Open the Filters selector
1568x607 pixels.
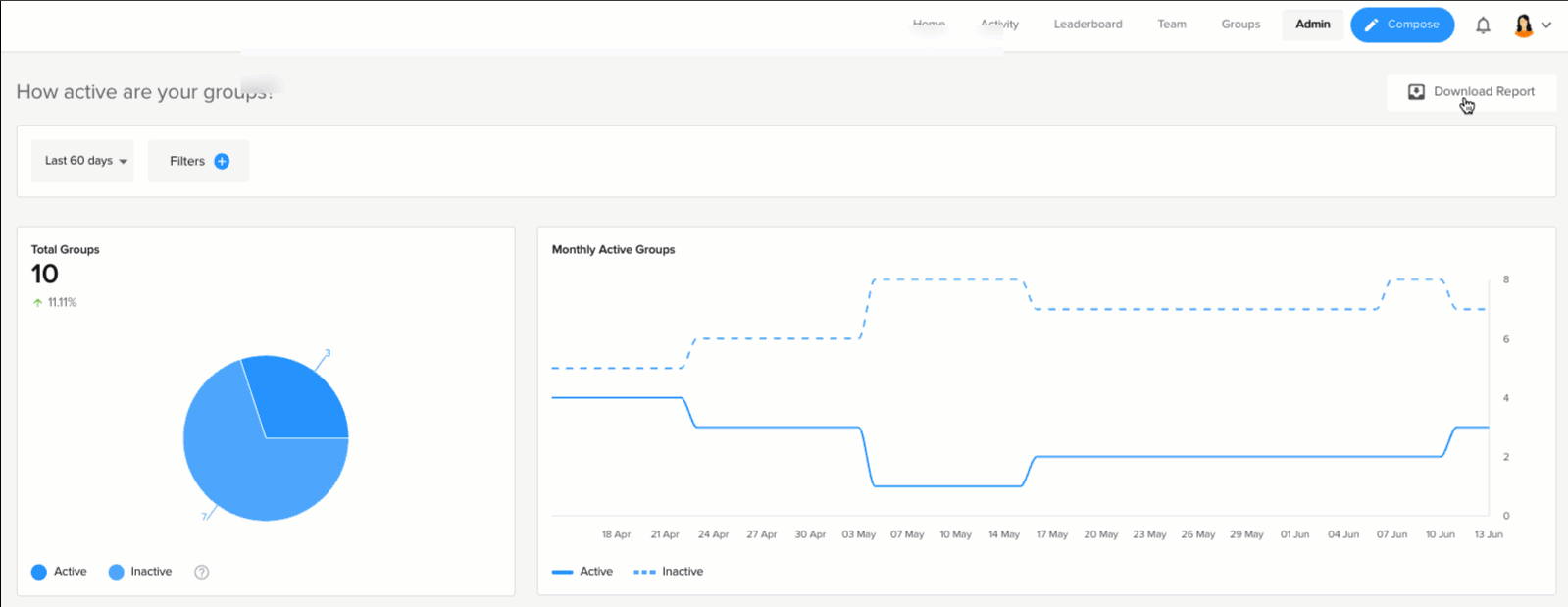(x=198, y=161)
